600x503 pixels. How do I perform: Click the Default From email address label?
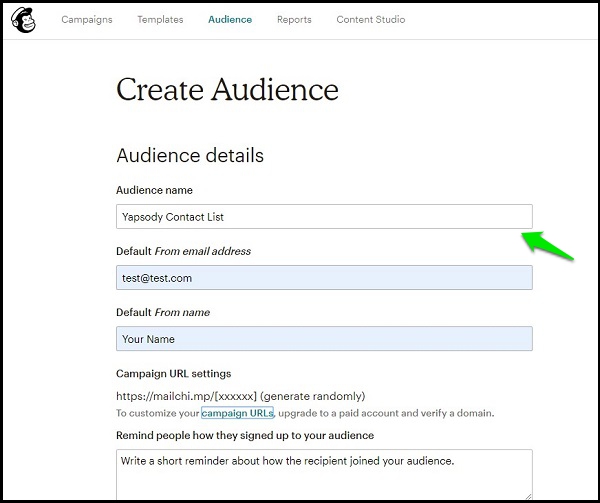click(183, 251)
